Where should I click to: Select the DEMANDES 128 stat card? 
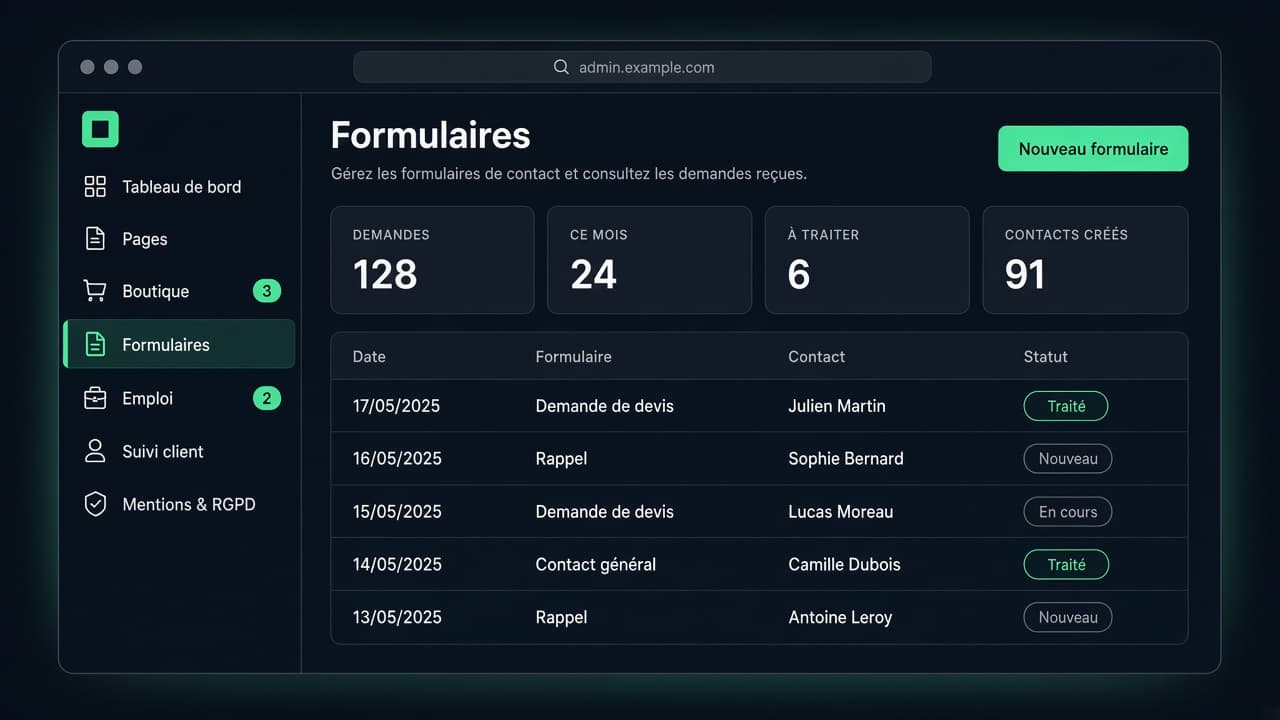(x=432, y=260)
